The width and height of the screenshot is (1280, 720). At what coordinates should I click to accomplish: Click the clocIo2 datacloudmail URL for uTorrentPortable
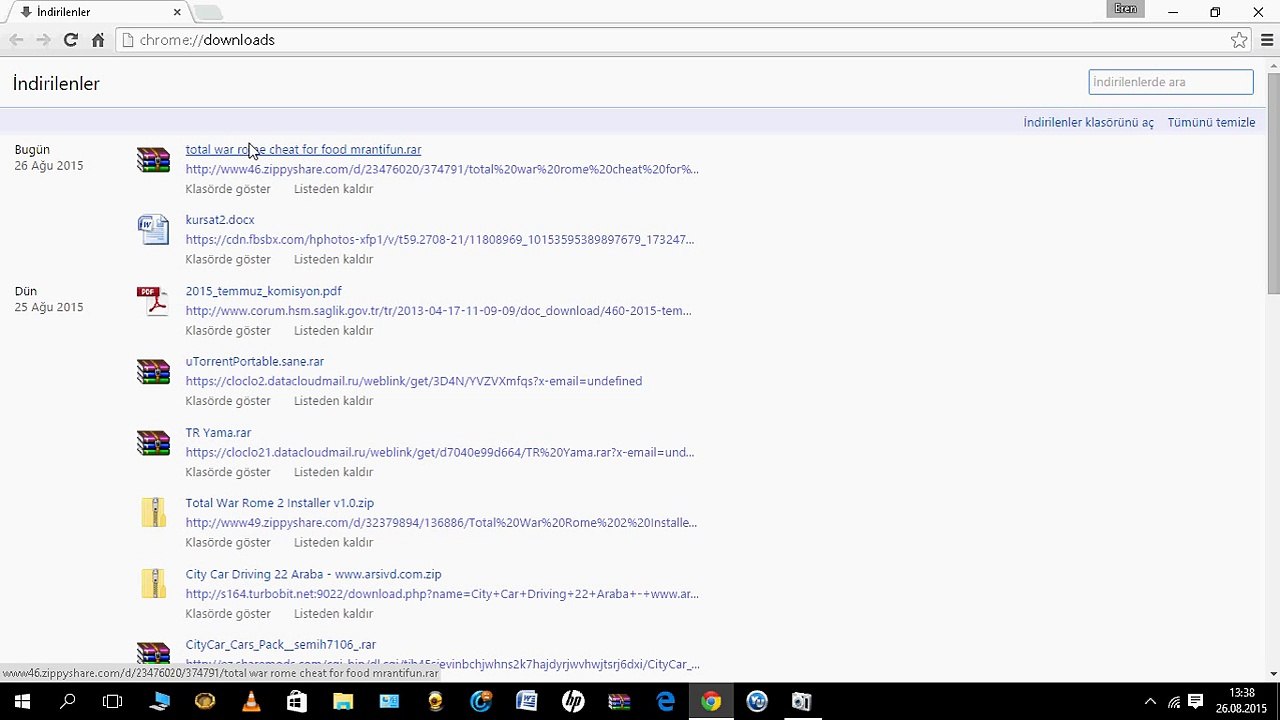point(413,381)
